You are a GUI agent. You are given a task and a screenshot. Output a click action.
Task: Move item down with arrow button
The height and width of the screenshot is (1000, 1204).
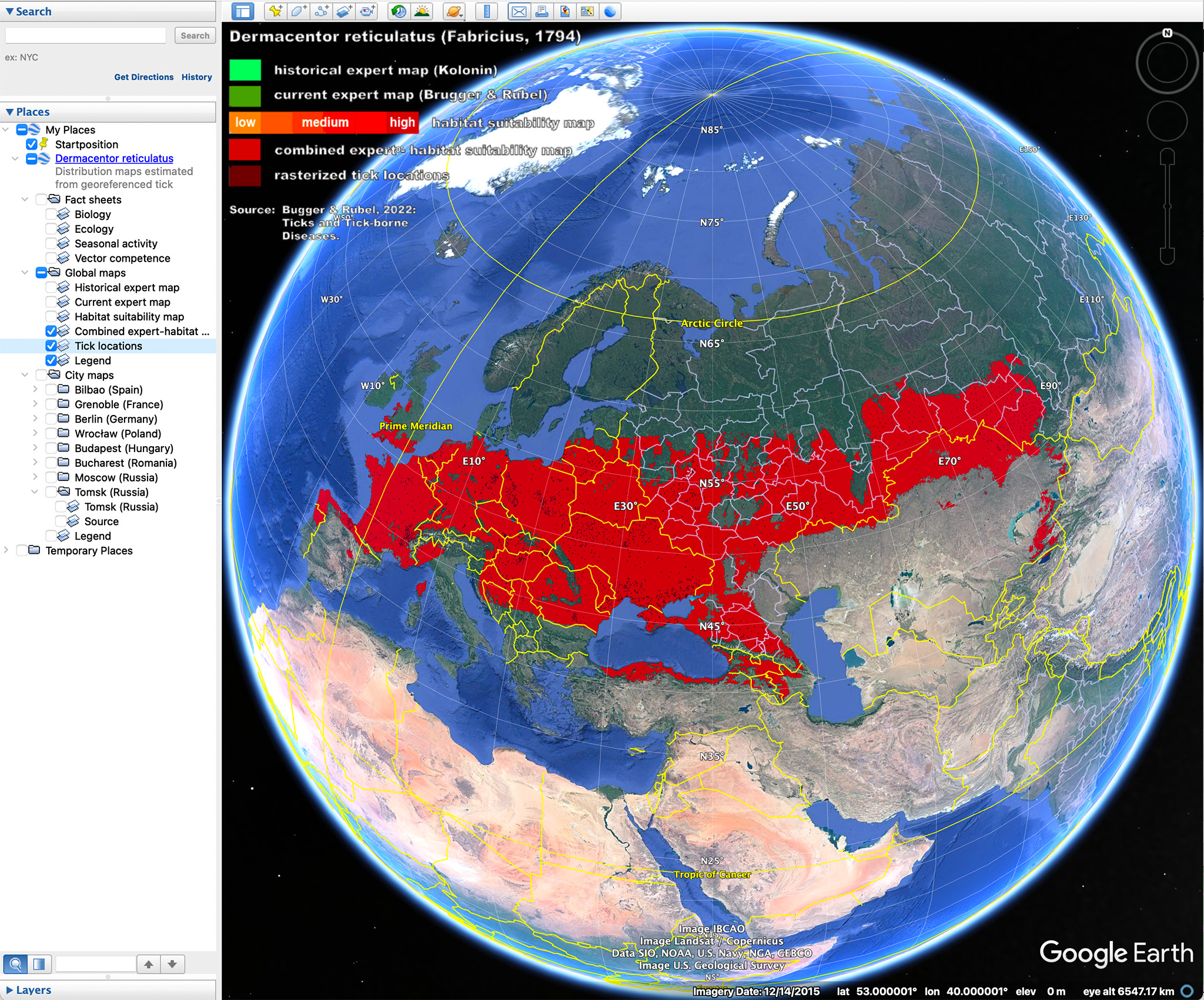coord(172,964)
